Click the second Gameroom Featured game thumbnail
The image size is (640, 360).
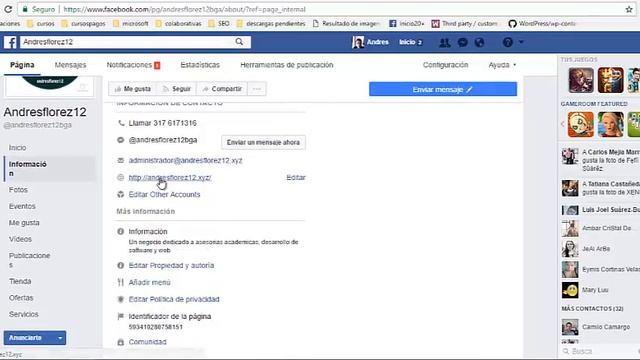[611, 124]
